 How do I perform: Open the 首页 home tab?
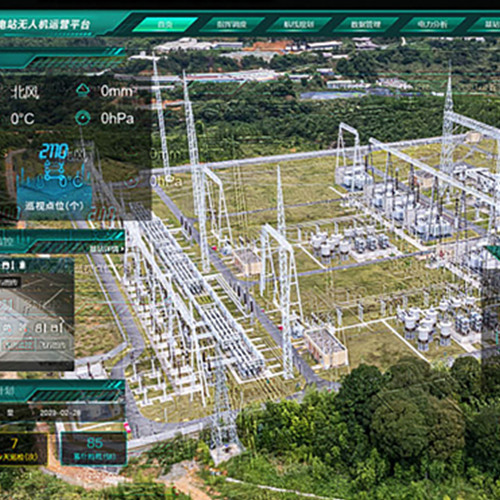(165, 24)
